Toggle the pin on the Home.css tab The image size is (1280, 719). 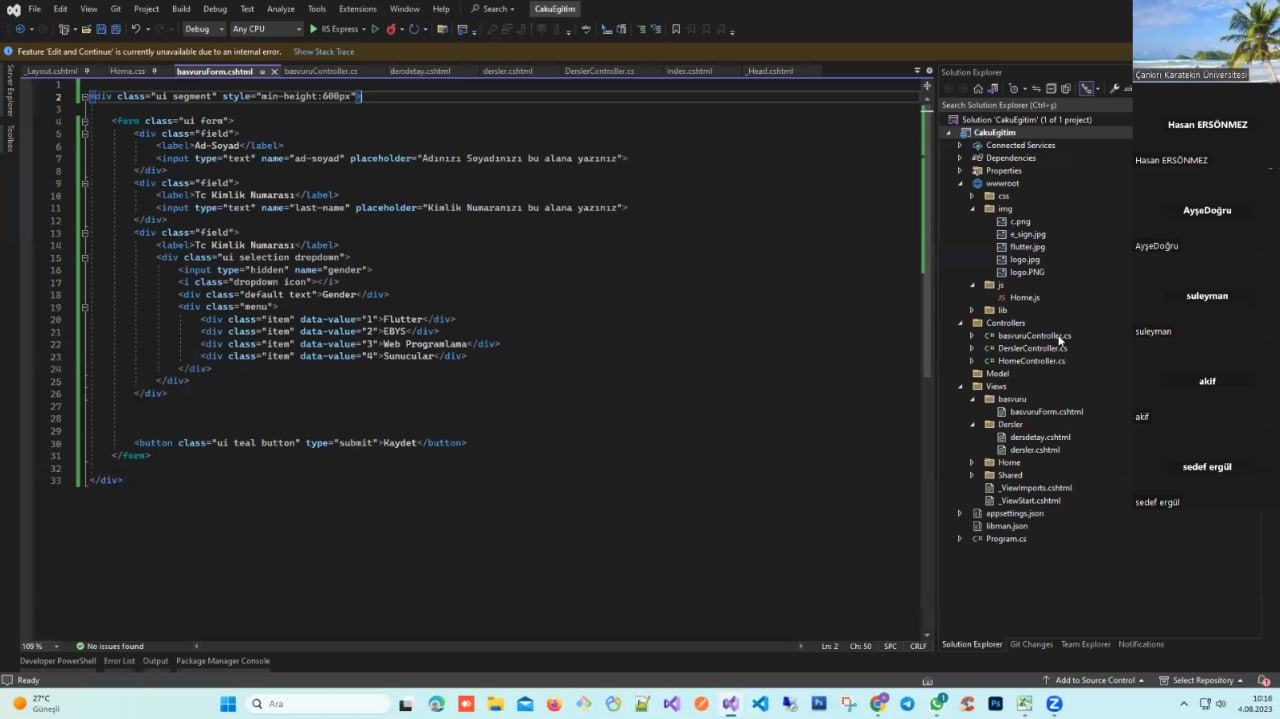(154, 71)
